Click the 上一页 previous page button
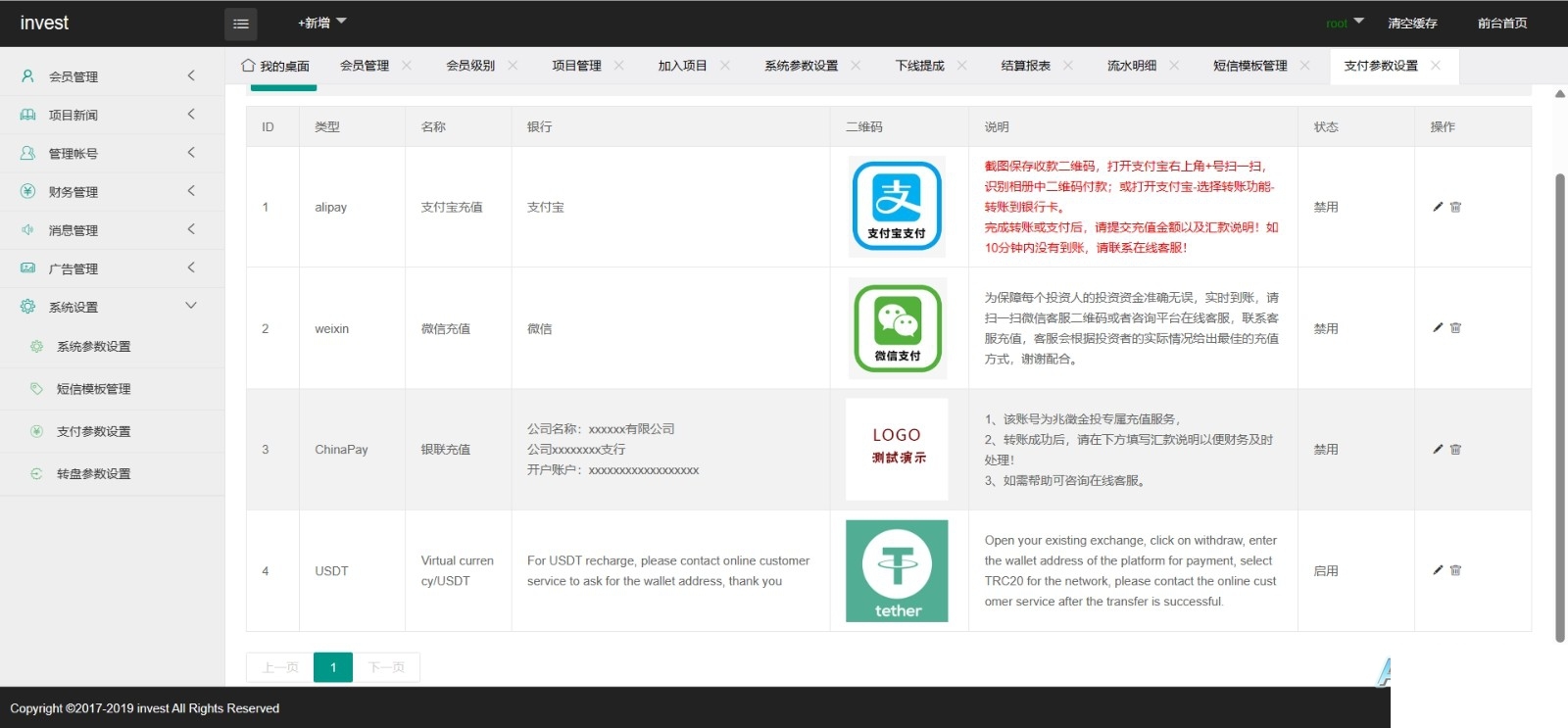 [x=280, y=667]
